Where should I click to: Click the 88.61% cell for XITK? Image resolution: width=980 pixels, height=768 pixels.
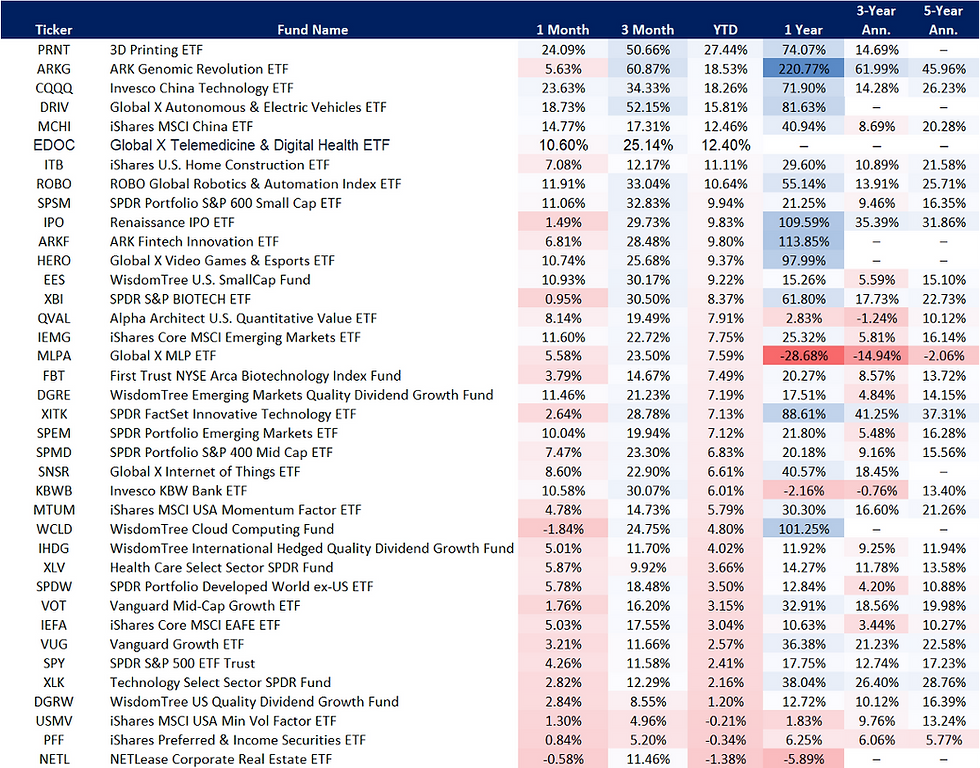803,414
